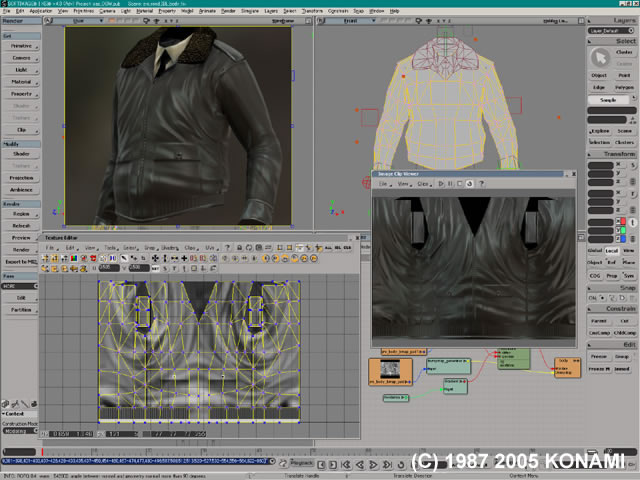640x480 pixels.
Task: Open the Window menu in main menu bar
Action: (x=376, y=11)
